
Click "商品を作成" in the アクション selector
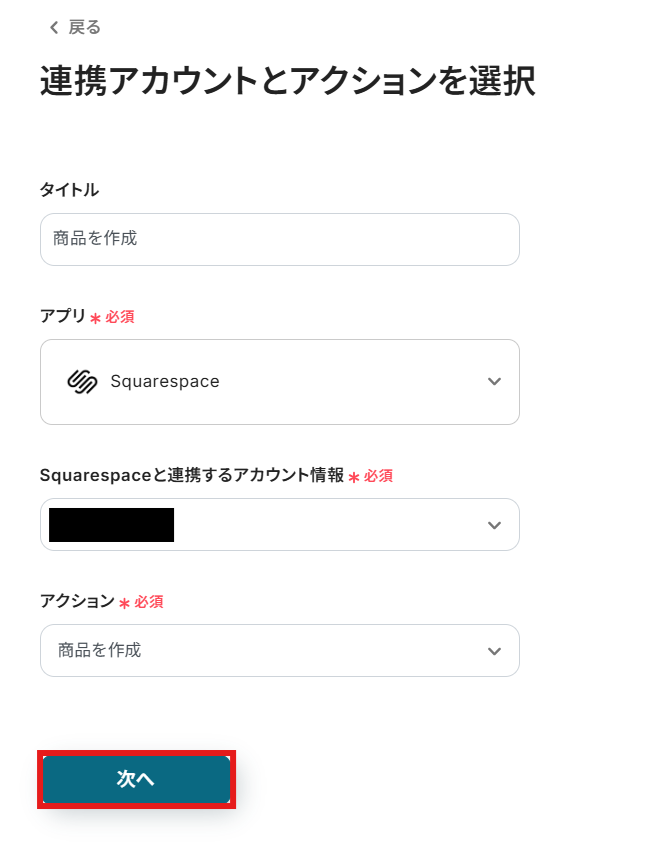[100, 650]
